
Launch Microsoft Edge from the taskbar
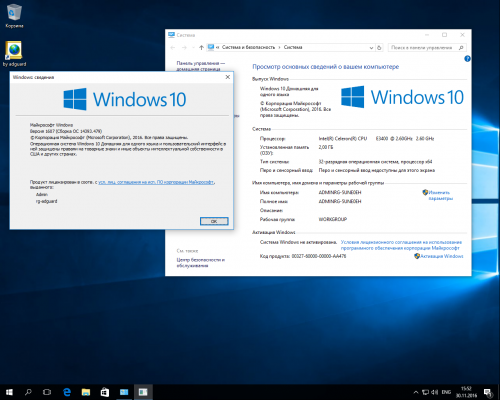click(x=67, y=392)
